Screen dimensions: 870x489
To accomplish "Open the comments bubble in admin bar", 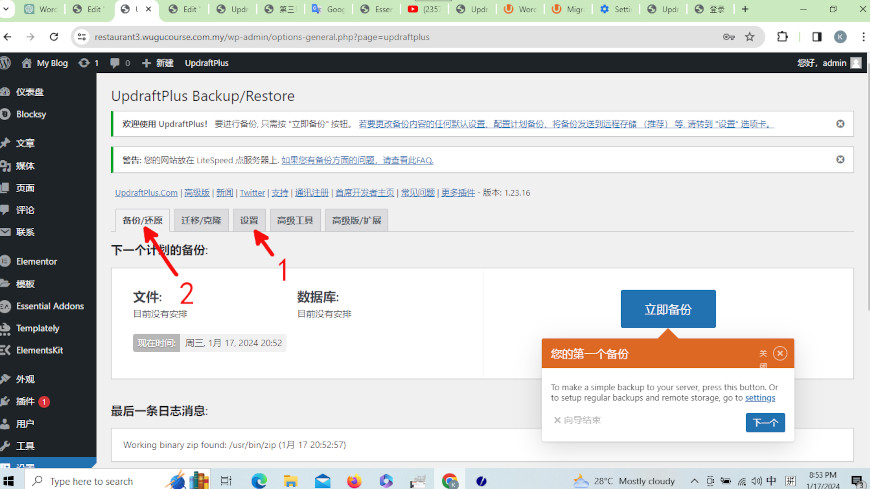I will coord(120,62).
